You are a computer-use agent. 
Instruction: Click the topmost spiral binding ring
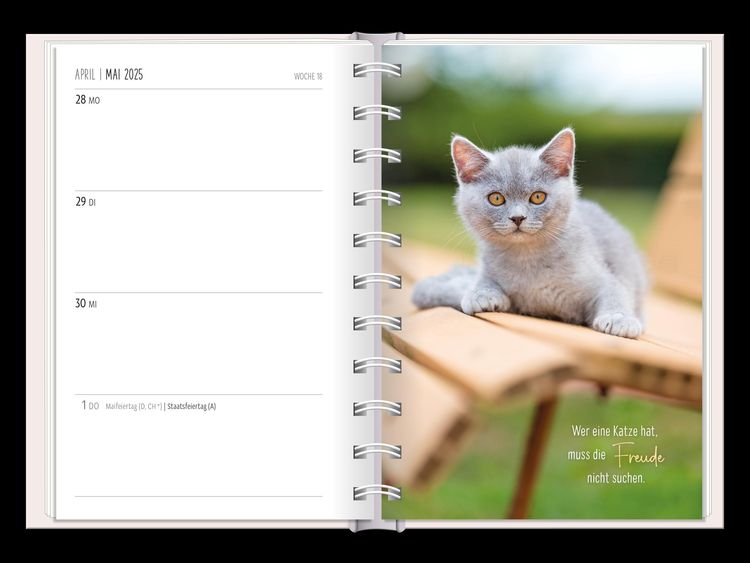pos(377,70)
